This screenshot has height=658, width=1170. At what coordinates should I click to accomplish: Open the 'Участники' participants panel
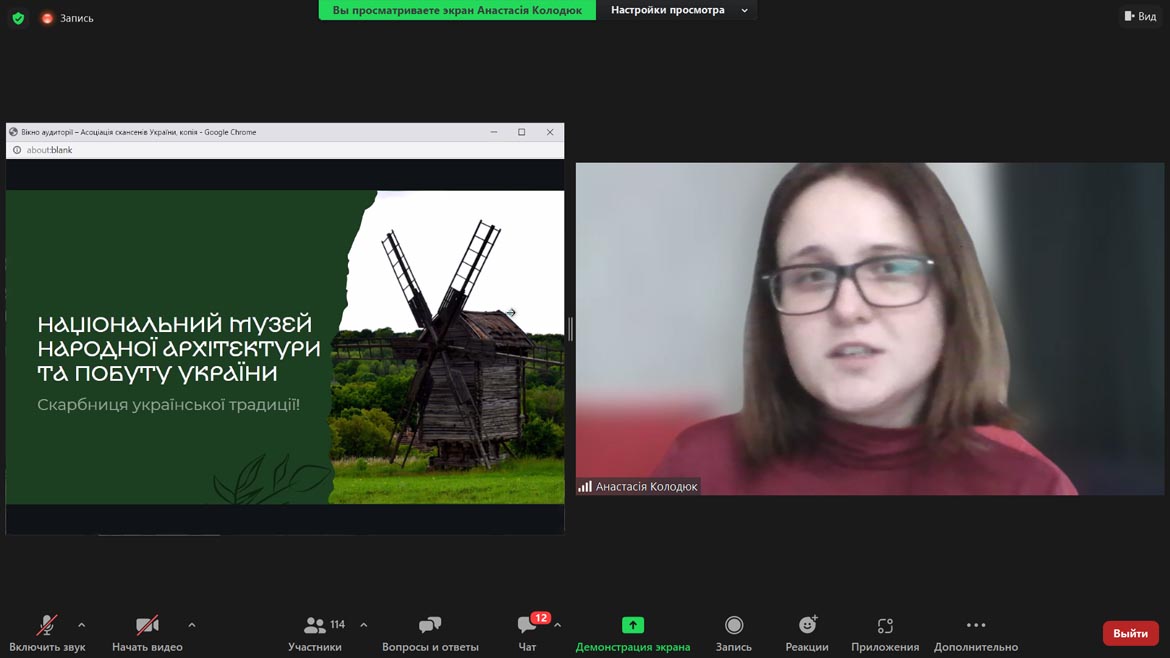(x=315, y=633)
